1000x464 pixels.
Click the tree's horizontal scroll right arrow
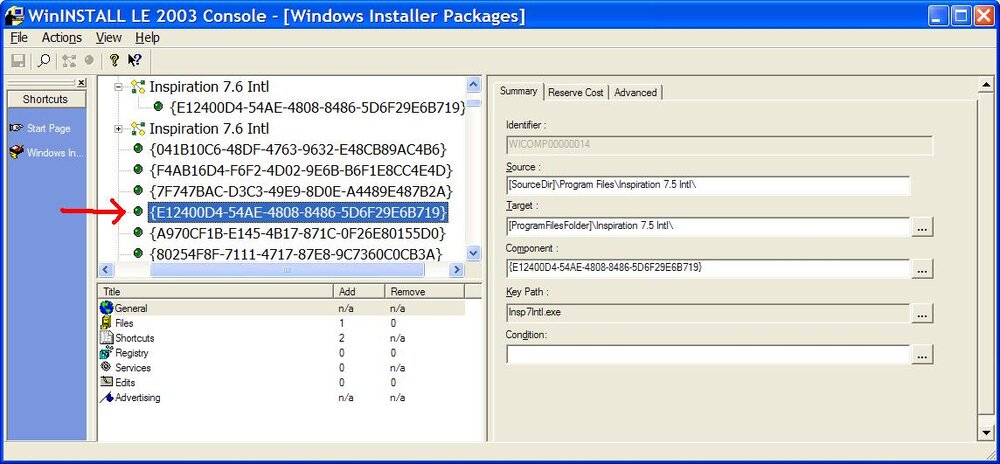coord(457,270)
